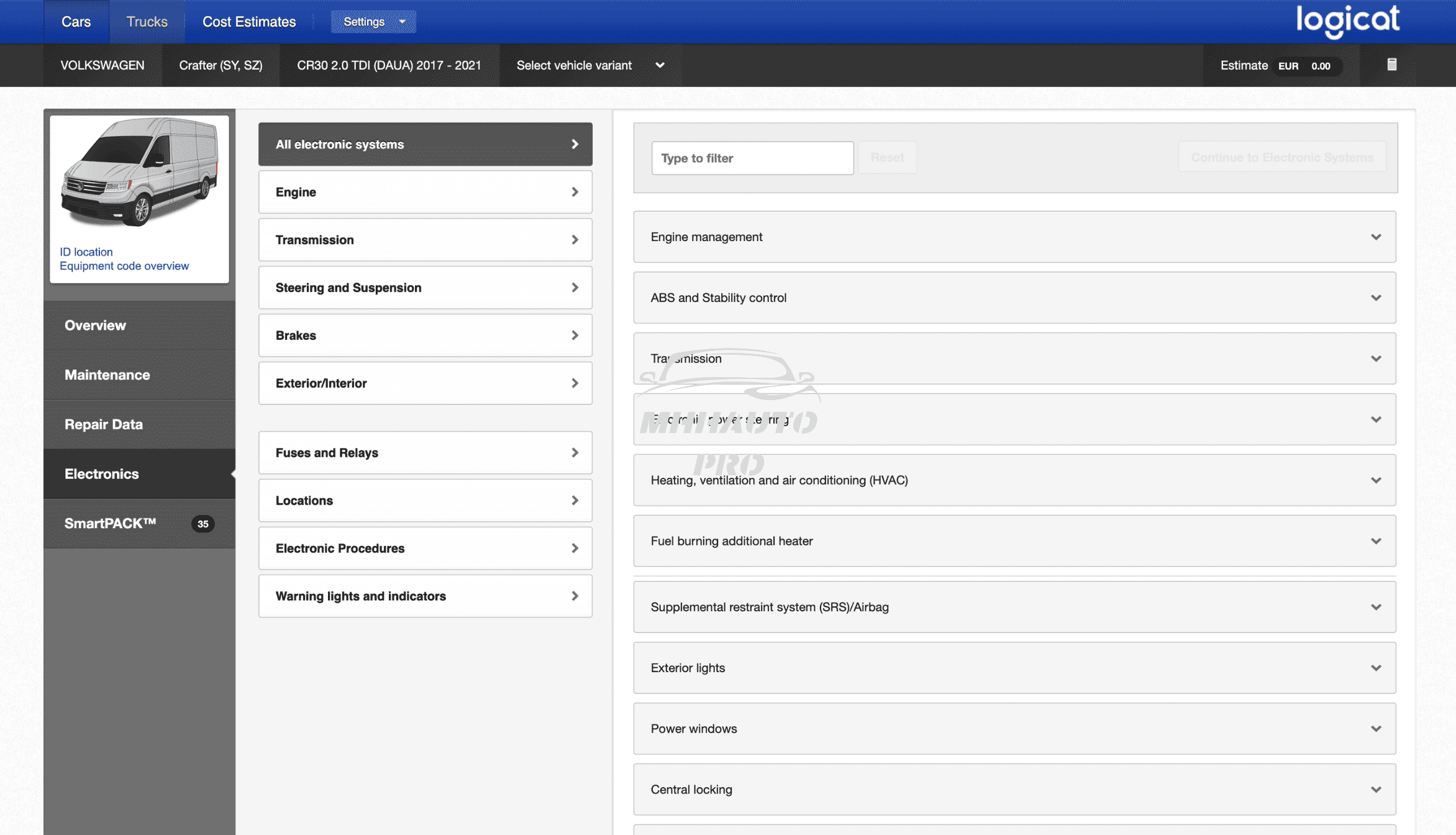The image size is (1456, 835).
Task: Open the SmartPACK badge showing 35
Action: 202,524
